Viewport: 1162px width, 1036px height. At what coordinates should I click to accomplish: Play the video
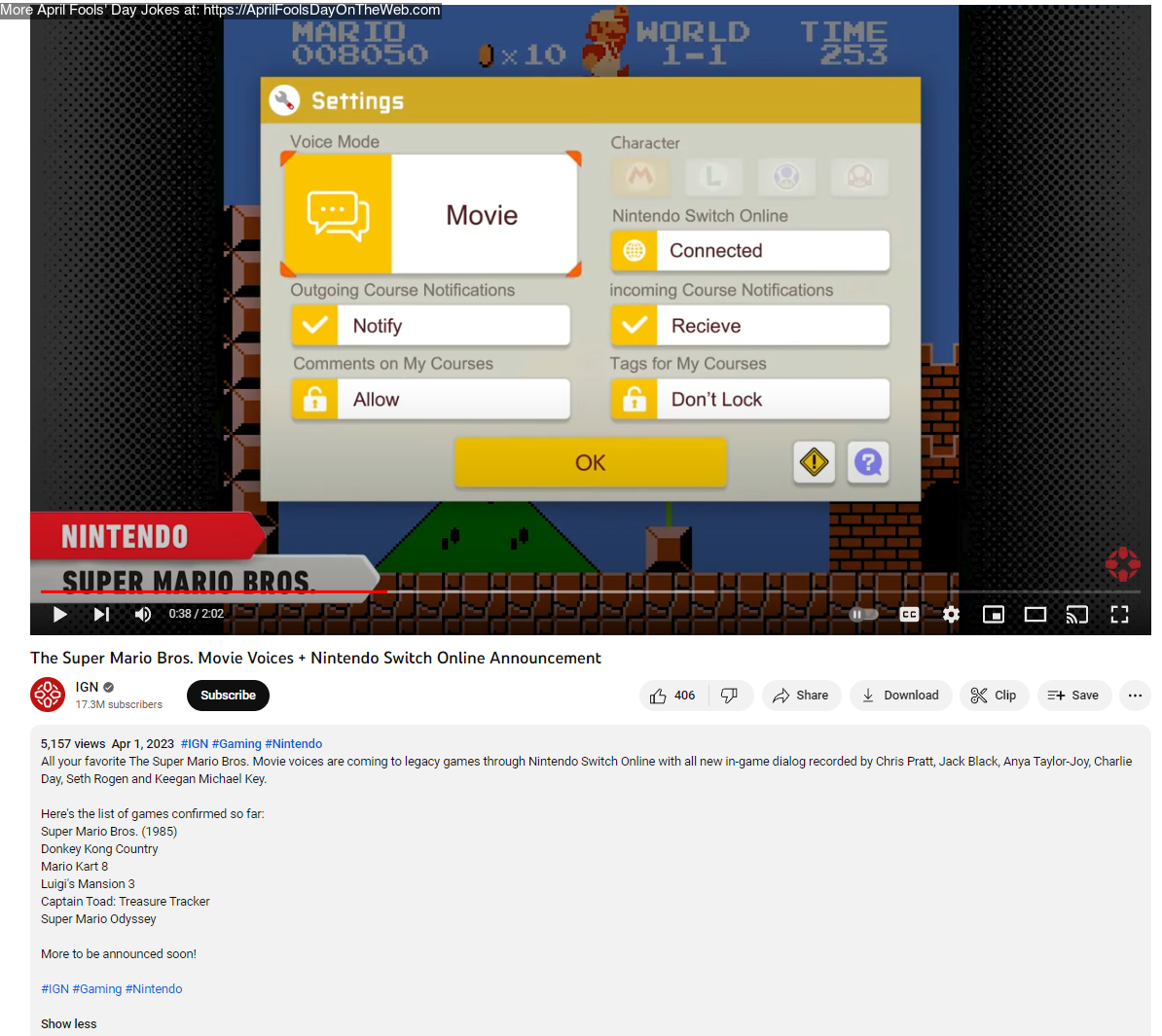pyautogui.click(x=60, y=614)
